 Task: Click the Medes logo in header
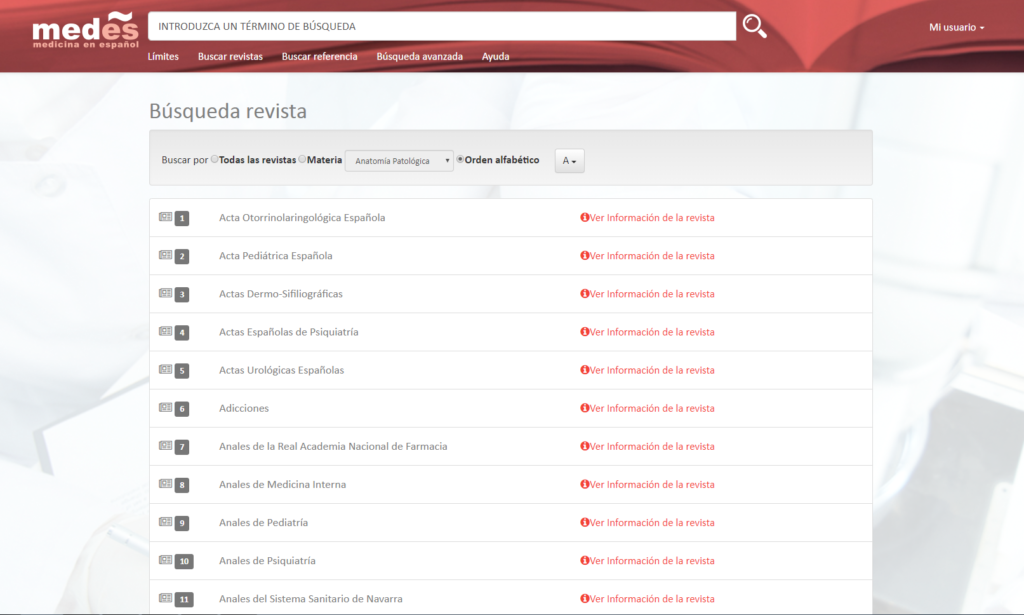[x=85, y=32]
